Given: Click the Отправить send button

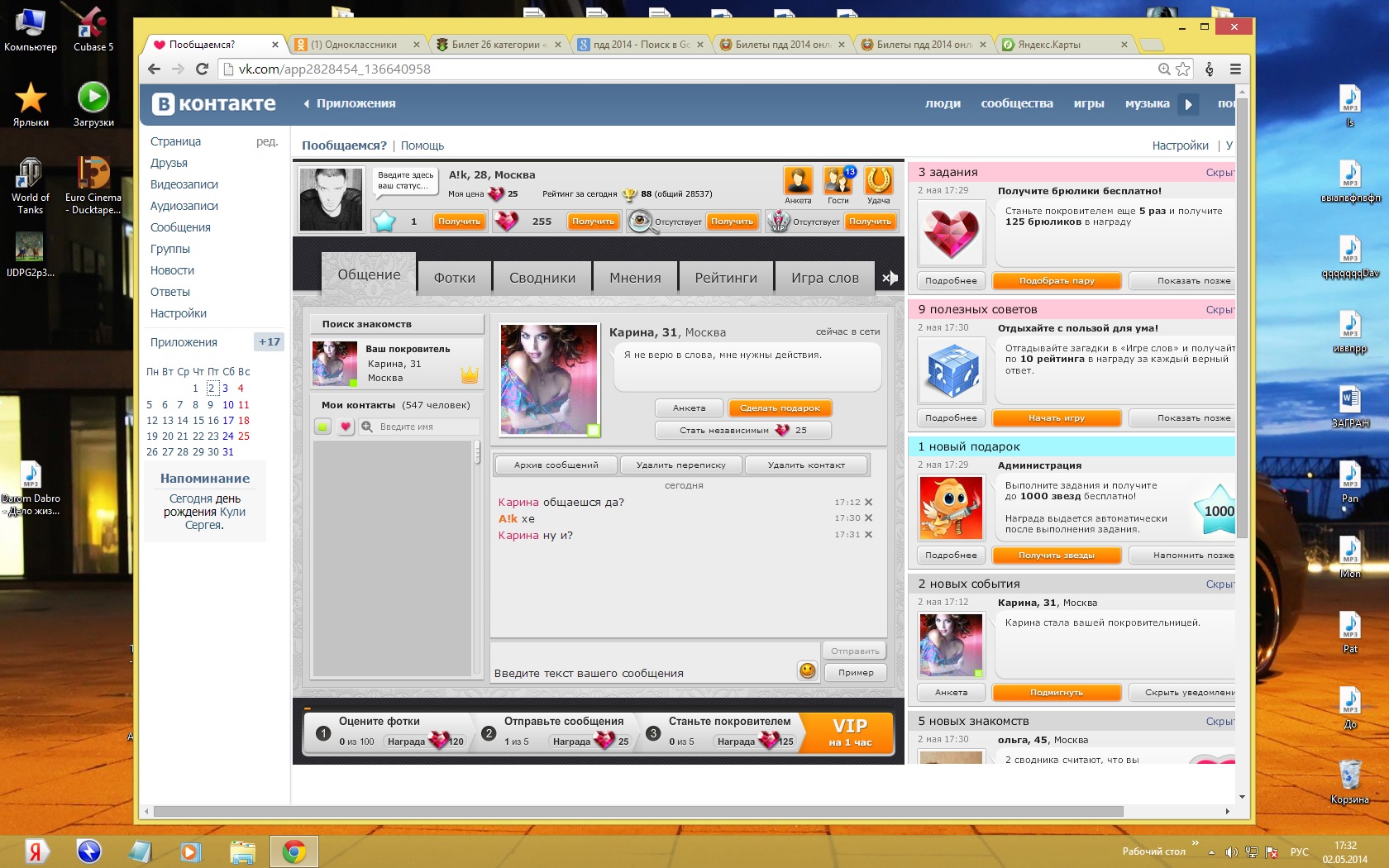Looking at the screenshot, I should pos(855,651).
